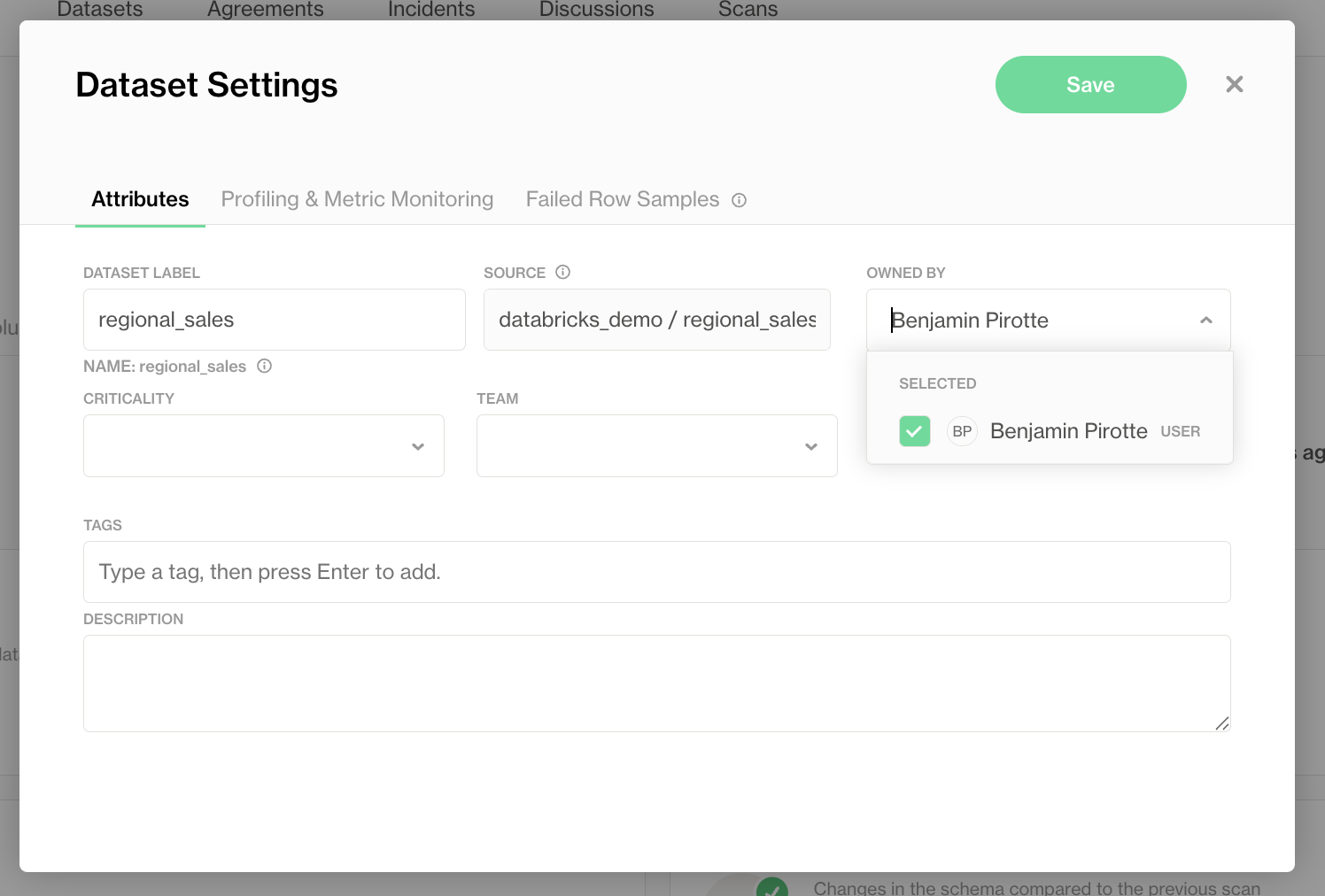Click the Source field databricks_demo / regional_sales
This screenshot has height=896, width=1325.
657,320
